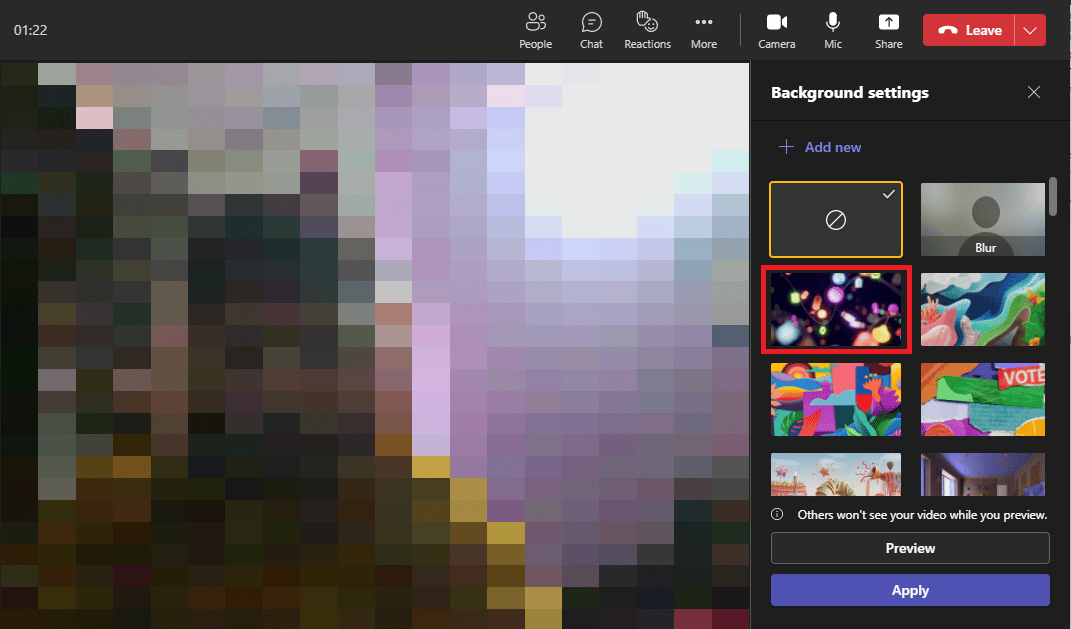Open the Reactions menu

[647, 31]
